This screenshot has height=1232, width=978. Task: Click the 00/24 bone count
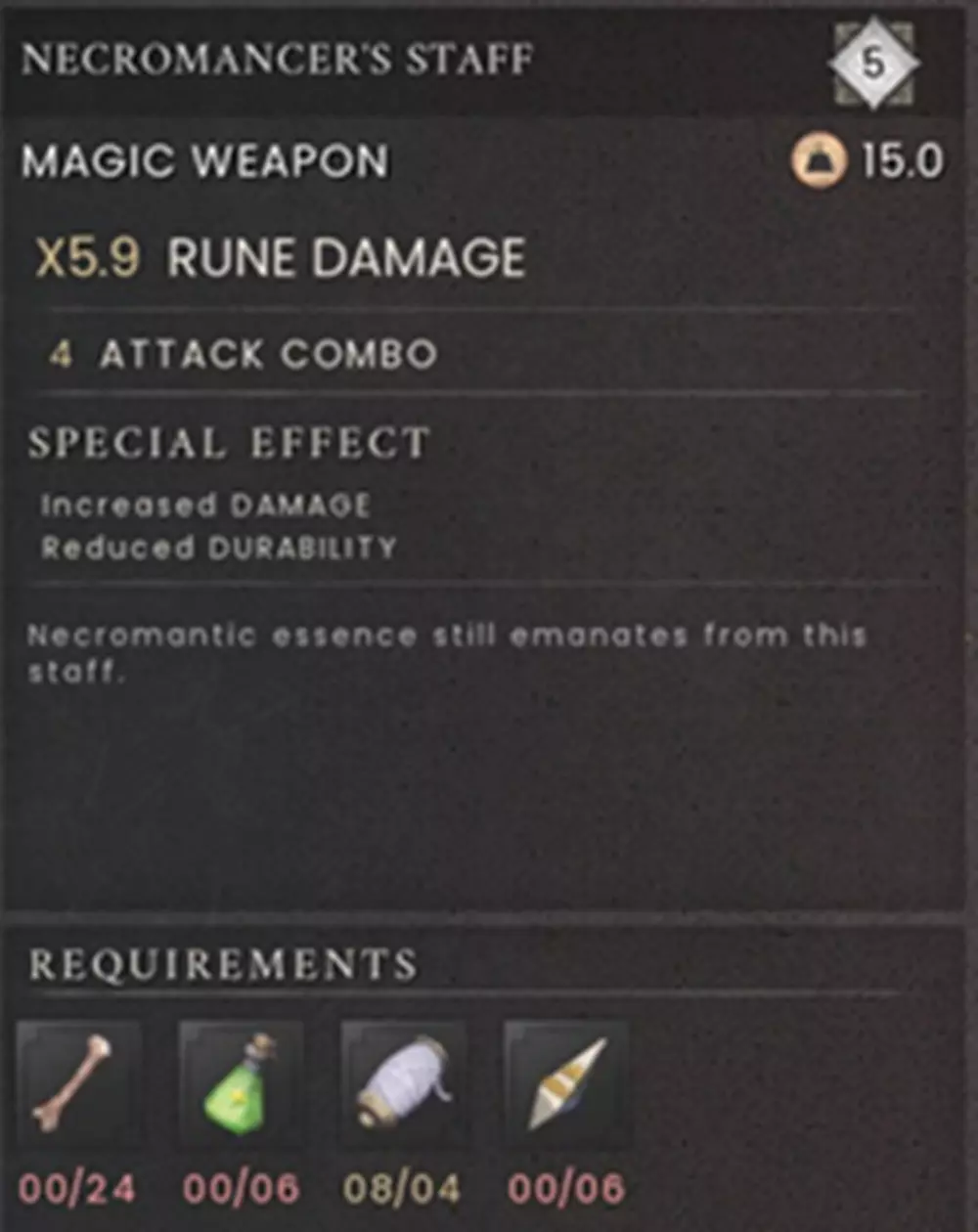77,1189
